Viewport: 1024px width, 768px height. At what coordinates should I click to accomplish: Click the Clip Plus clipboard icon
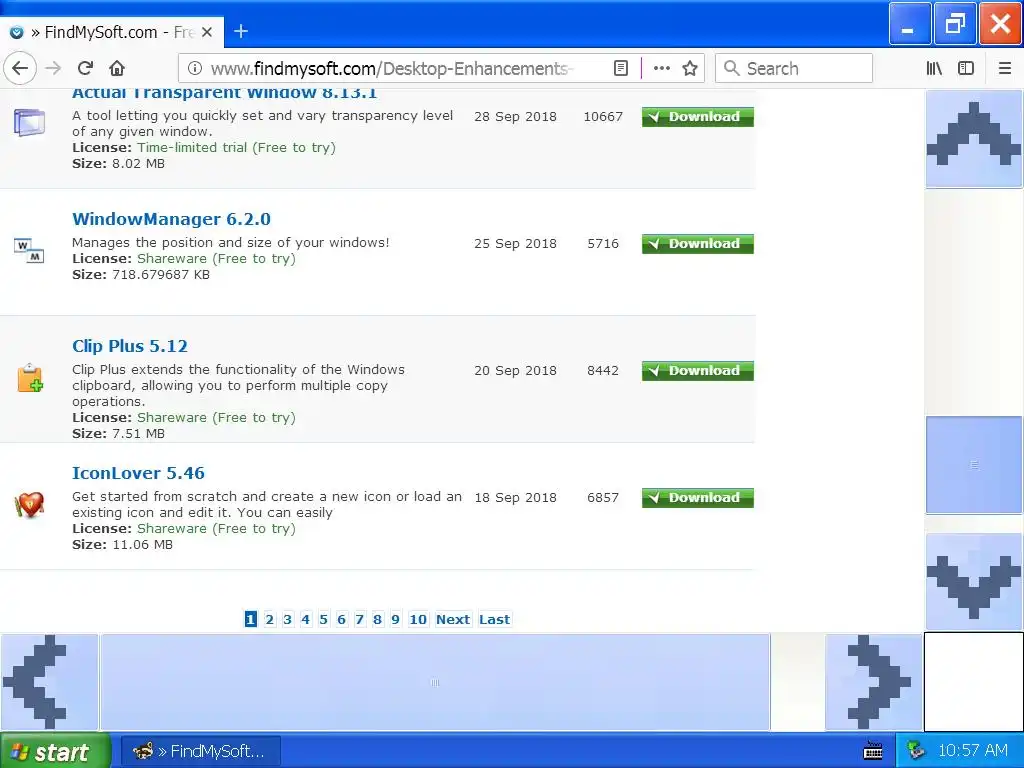coord(30,377)
